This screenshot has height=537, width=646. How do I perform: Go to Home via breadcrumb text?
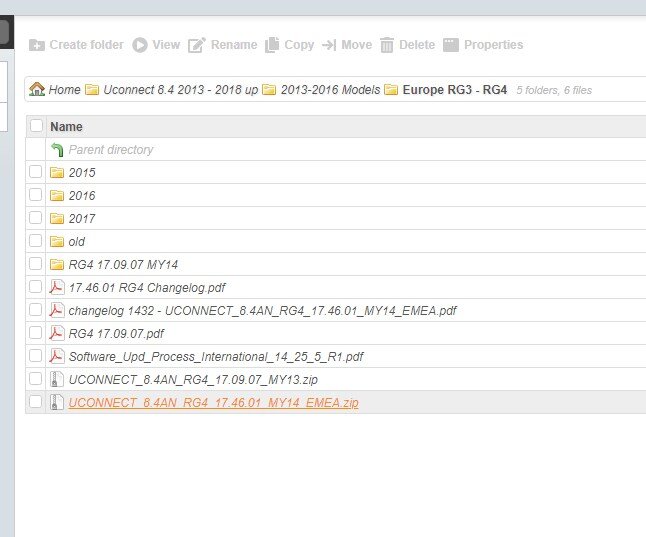click(x=64, y=89)
